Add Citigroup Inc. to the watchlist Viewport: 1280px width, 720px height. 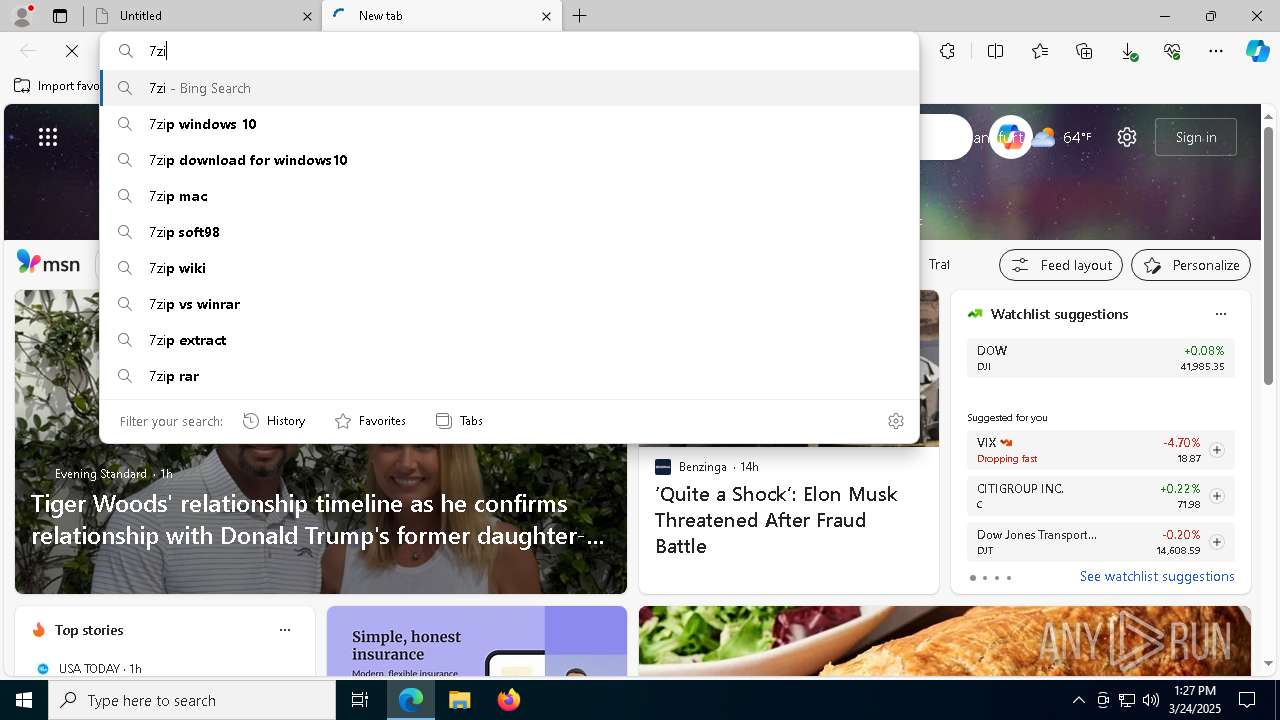pyautogui.click(x=1217, y=496)
